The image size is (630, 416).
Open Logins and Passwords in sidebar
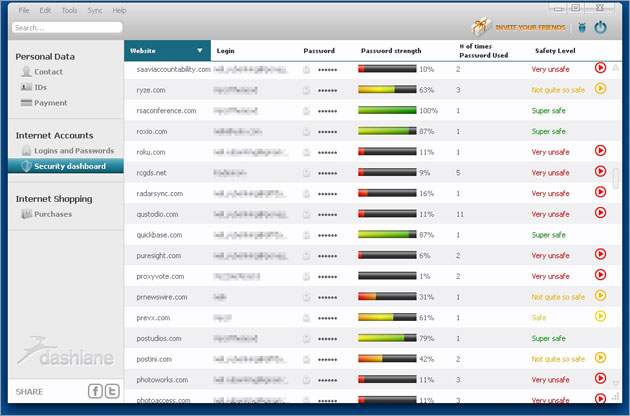(73, 151)
